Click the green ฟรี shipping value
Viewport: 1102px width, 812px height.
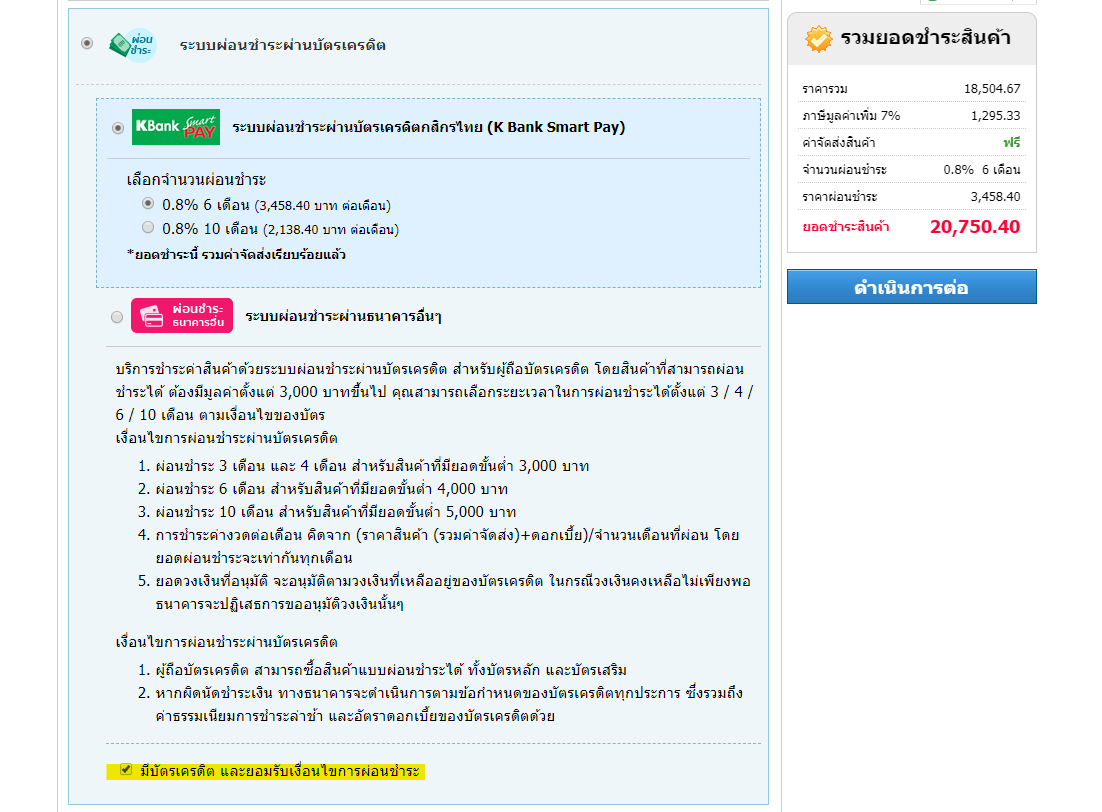tap(1011, 142)
